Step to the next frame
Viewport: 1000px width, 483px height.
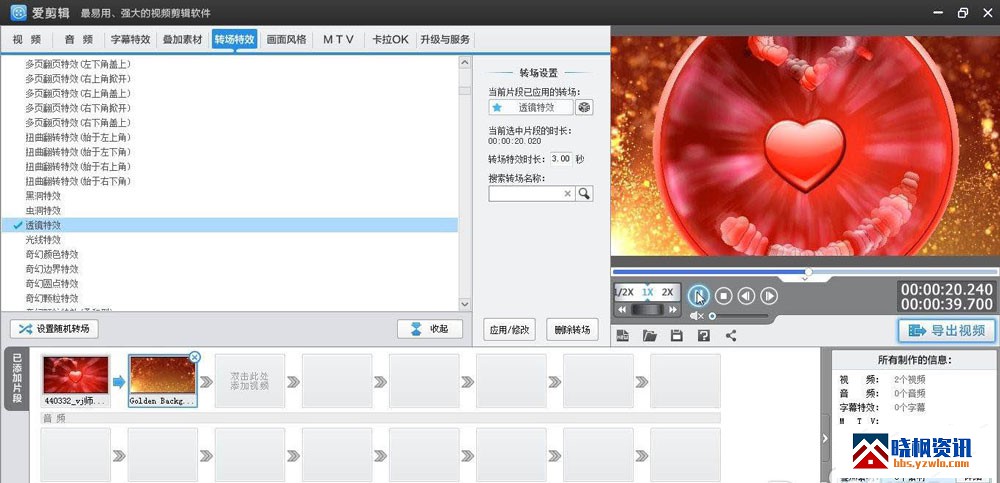click(x=769, y=295)
